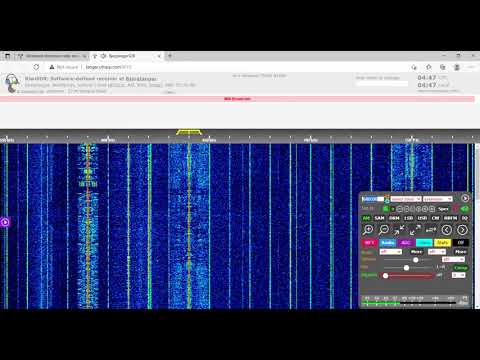Click the max zoom-out arrows icon

pos(415,229)
